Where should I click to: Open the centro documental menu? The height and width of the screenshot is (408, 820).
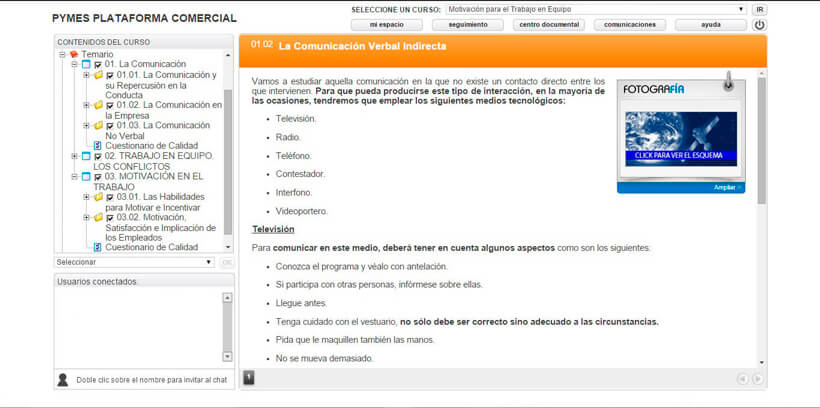pyautogui.click(x=549, y=25)
